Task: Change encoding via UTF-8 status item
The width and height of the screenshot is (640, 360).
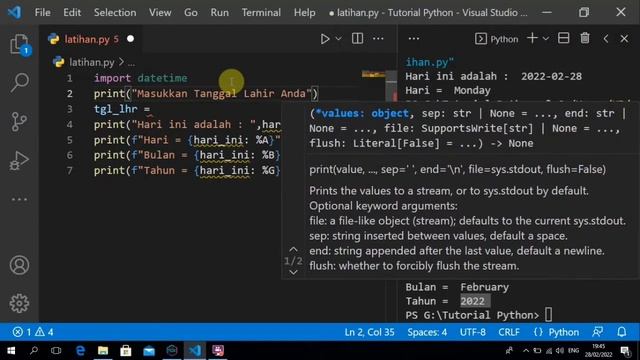Action: coord(473,332)
